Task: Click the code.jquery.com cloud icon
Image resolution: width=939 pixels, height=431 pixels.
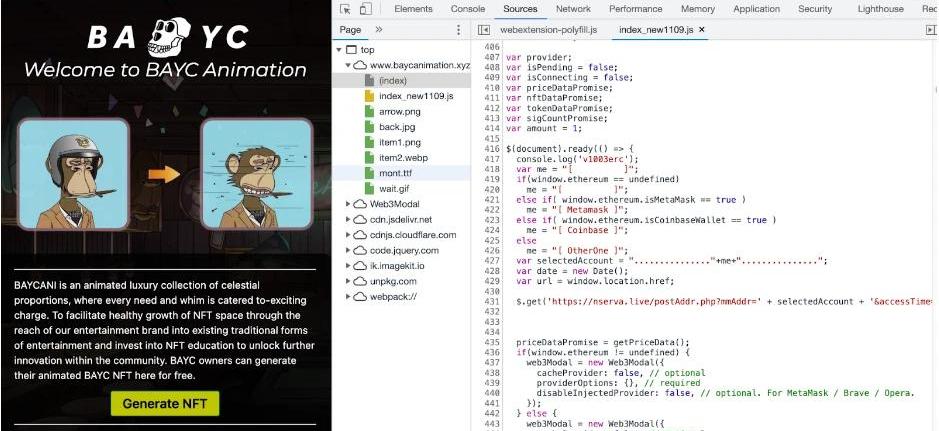Action: 360,250
